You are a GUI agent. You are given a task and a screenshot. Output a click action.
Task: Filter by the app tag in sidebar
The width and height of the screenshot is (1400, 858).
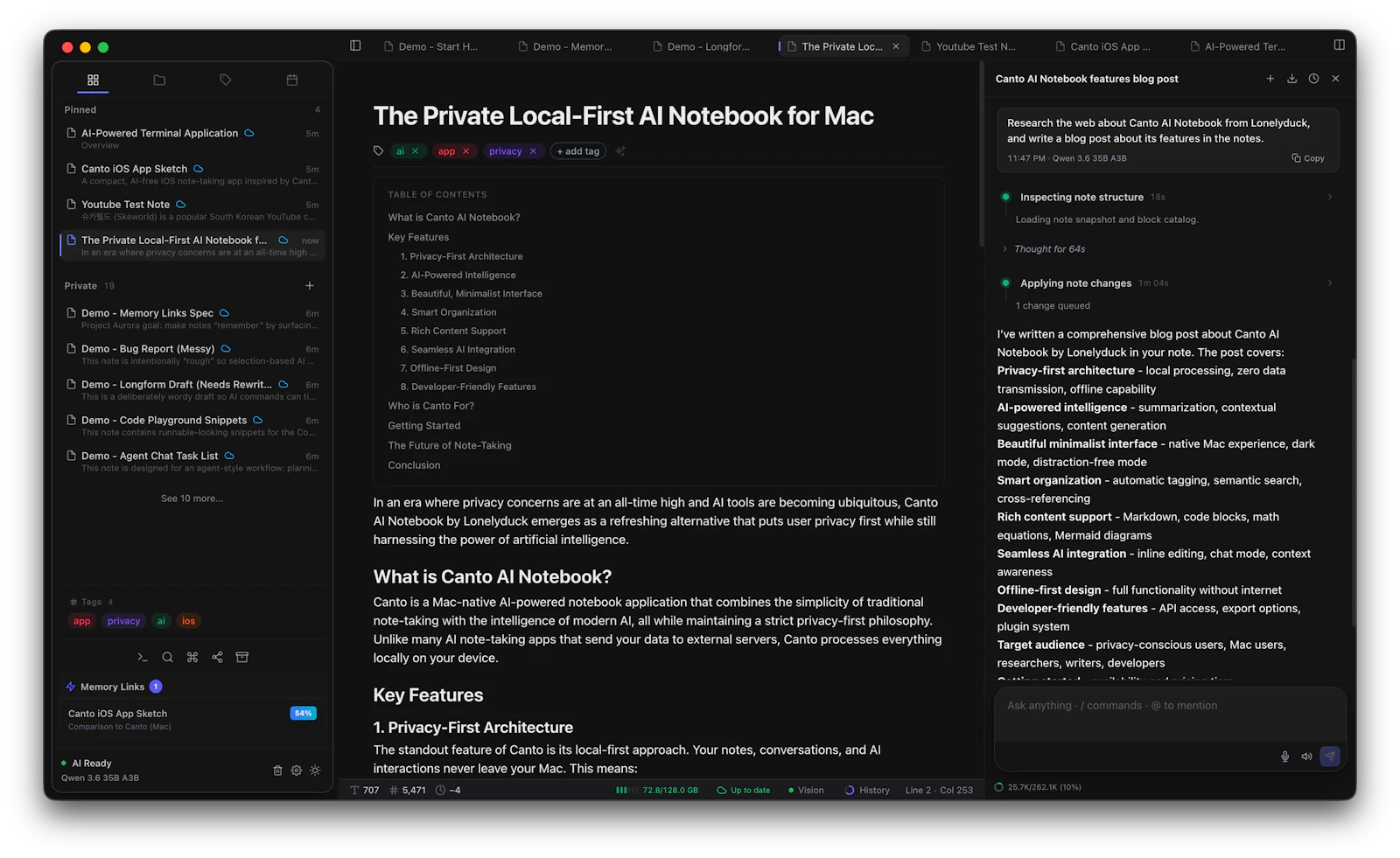pos(82,621)
